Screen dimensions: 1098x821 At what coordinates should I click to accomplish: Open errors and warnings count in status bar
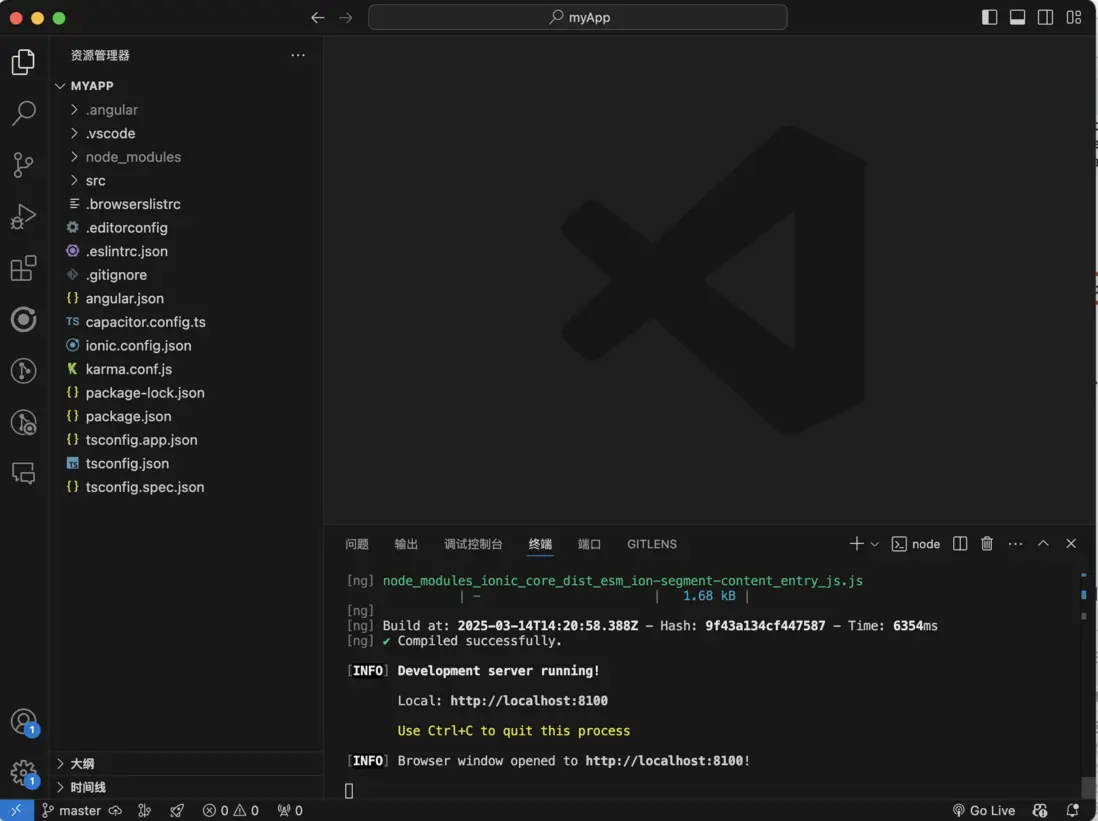coord(231,810)
